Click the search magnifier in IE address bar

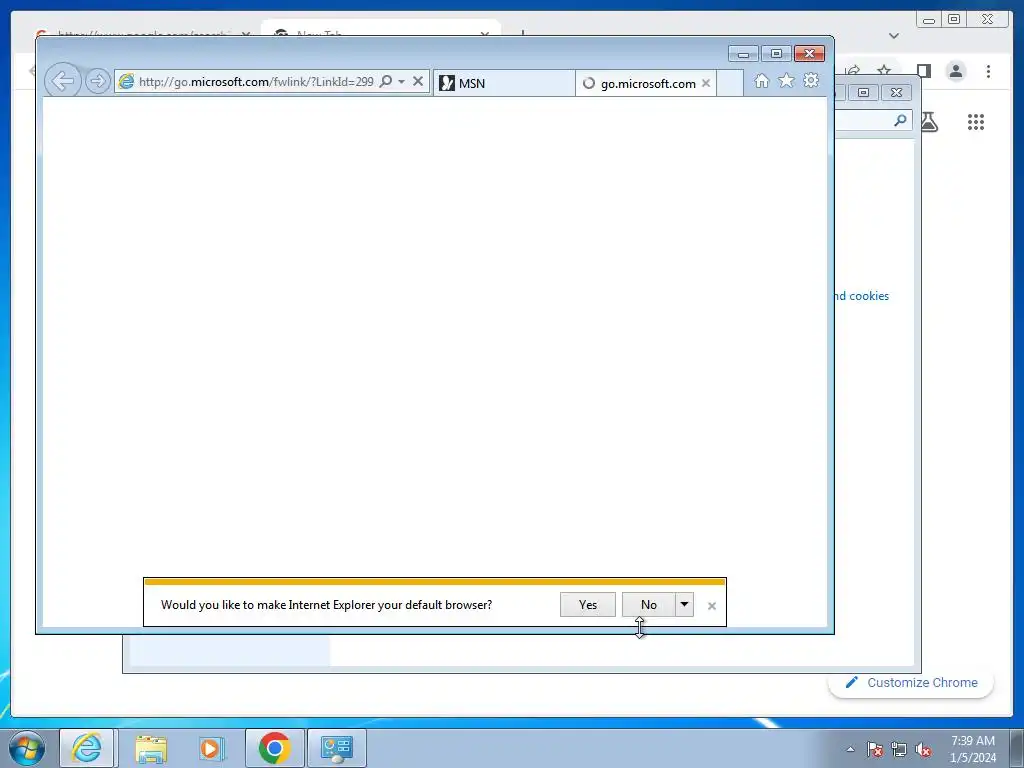tap(386, 82)
